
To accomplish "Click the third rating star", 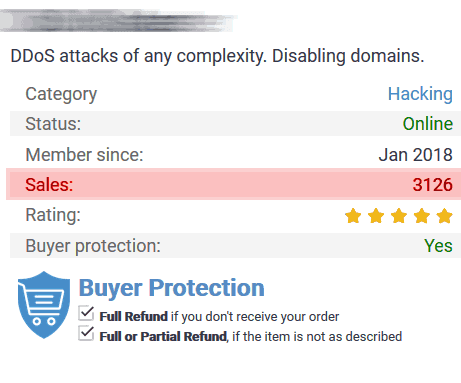I will tap(399, 216).
